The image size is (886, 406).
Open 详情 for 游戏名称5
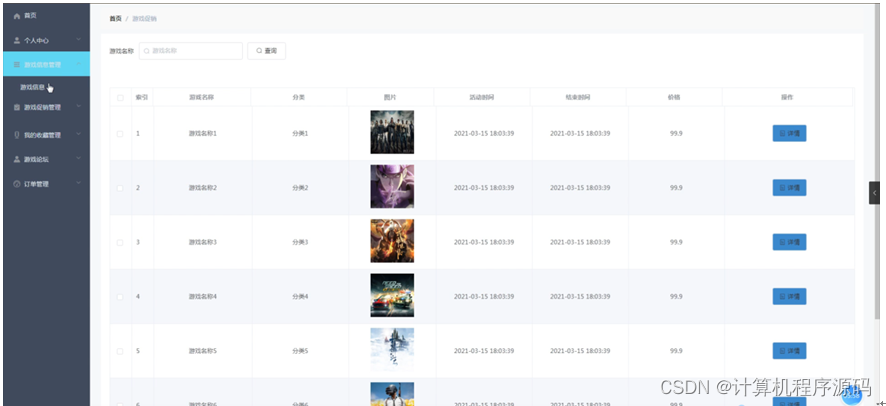click(x=789, y=351)
